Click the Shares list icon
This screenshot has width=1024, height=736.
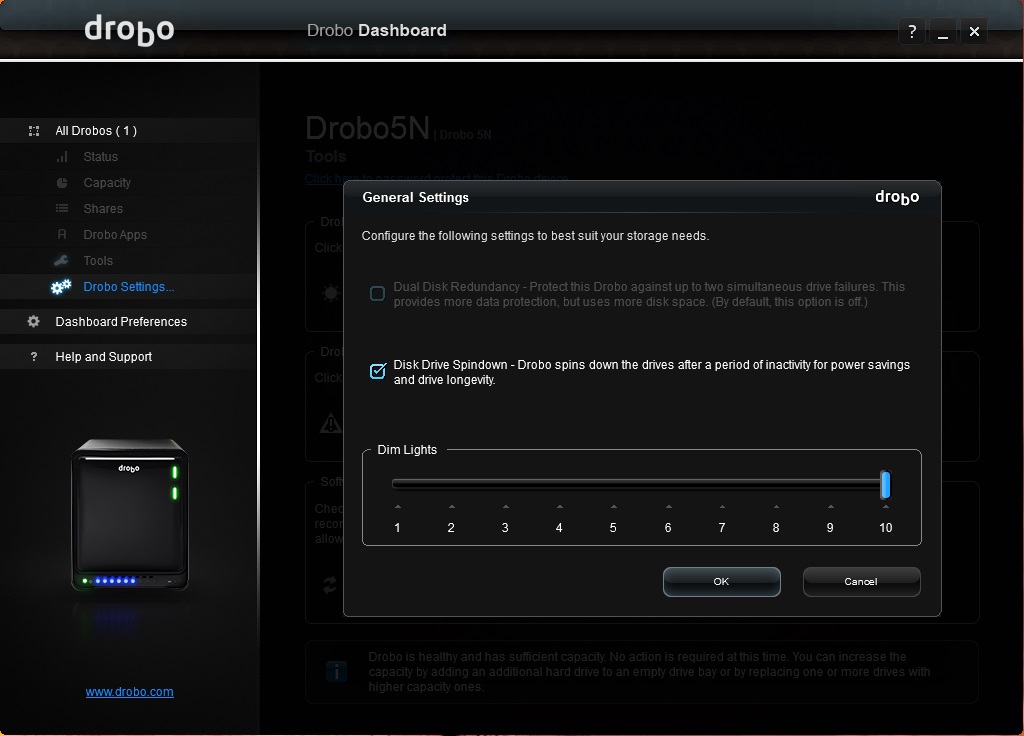click(x=62, y=208)
